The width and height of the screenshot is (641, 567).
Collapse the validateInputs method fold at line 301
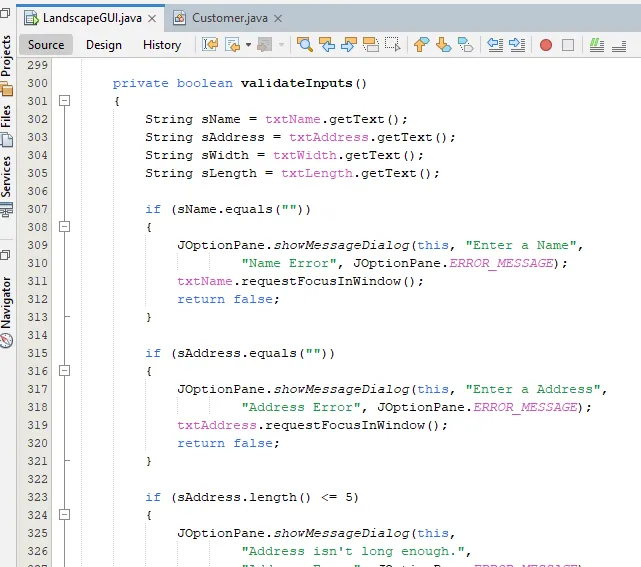click(x=65, y=101)
